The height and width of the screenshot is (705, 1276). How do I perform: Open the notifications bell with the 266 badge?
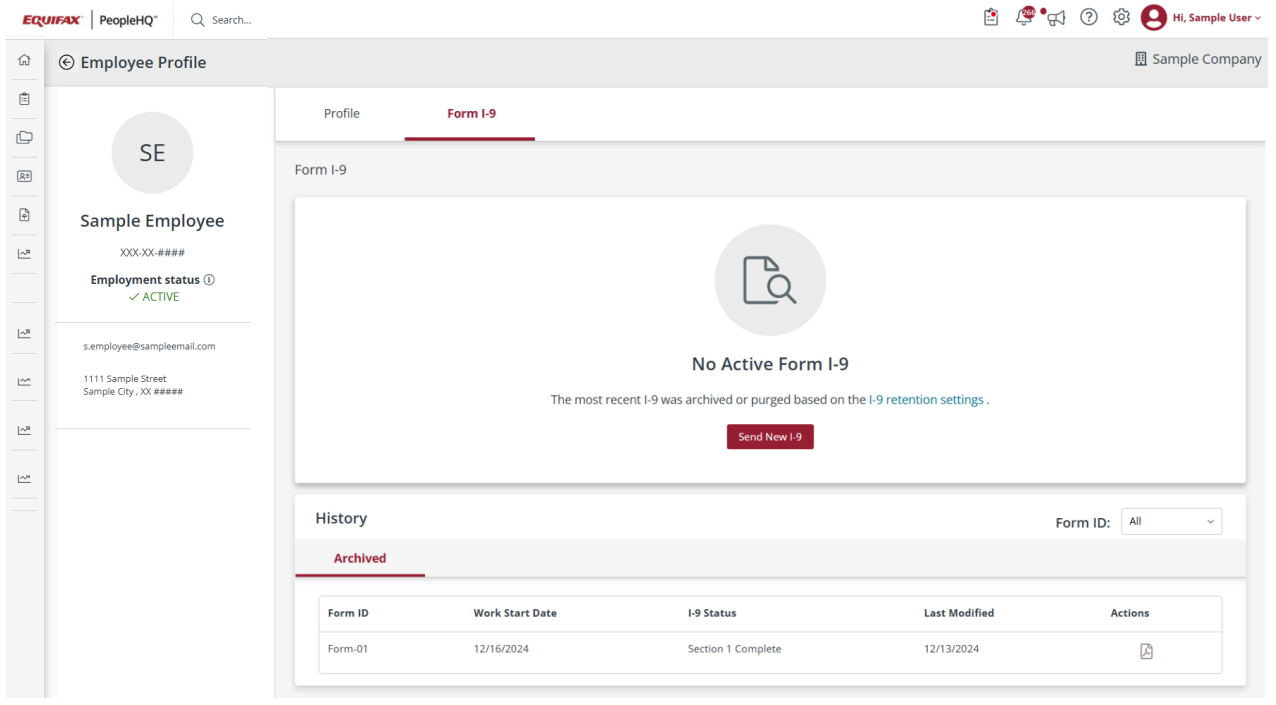(x=1024, y=16)
